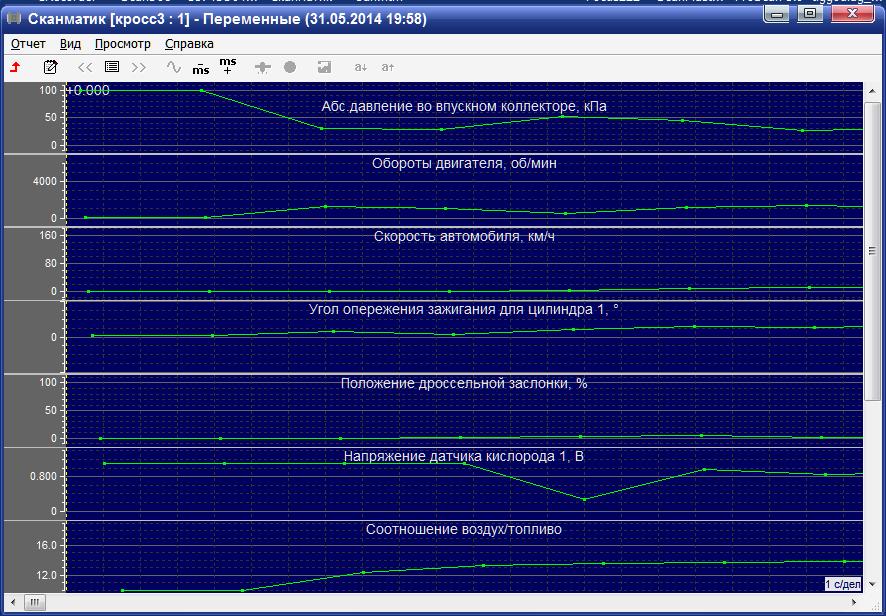Viewport: 886px width, 616px height.
Task: Click the red return arrow icon
Action: pyautogui.click(x=16, y=67)
